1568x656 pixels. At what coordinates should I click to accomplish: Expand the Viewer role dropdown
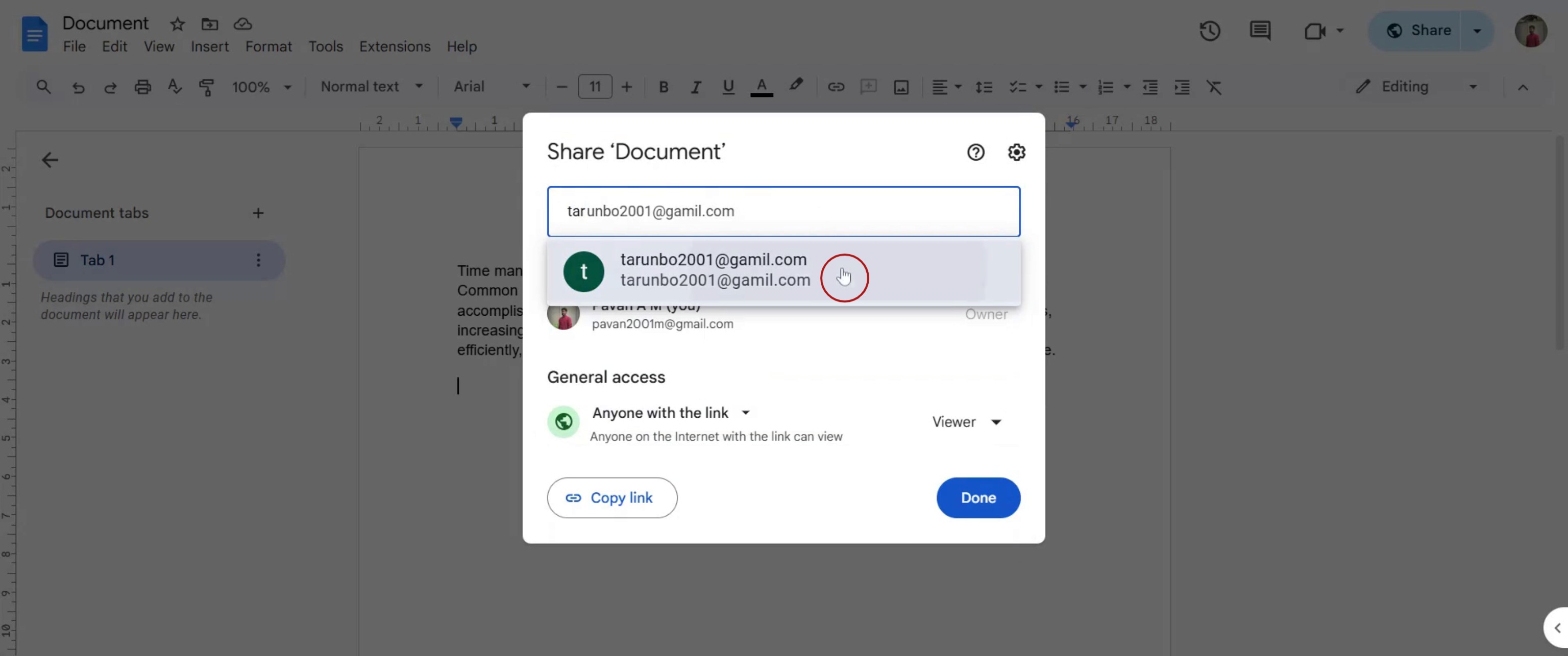click(x=967, y=422)
